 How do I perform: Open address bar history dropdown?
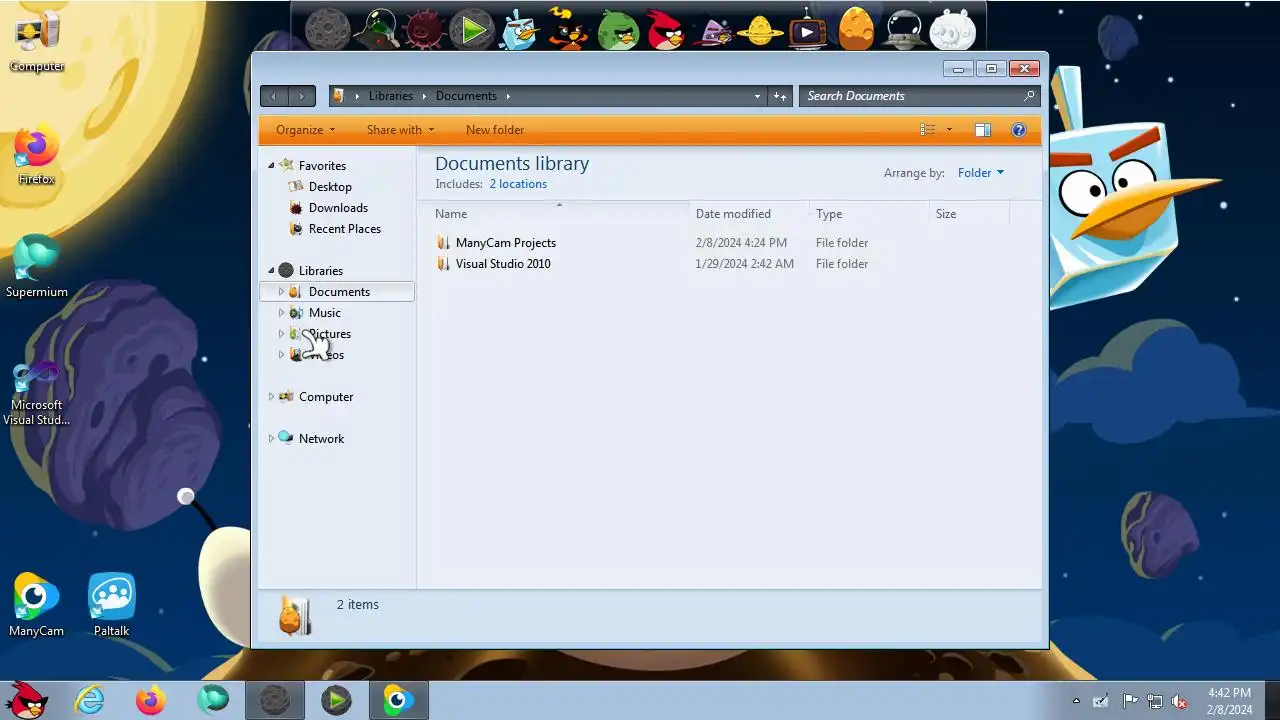click(x=757, y=96)
